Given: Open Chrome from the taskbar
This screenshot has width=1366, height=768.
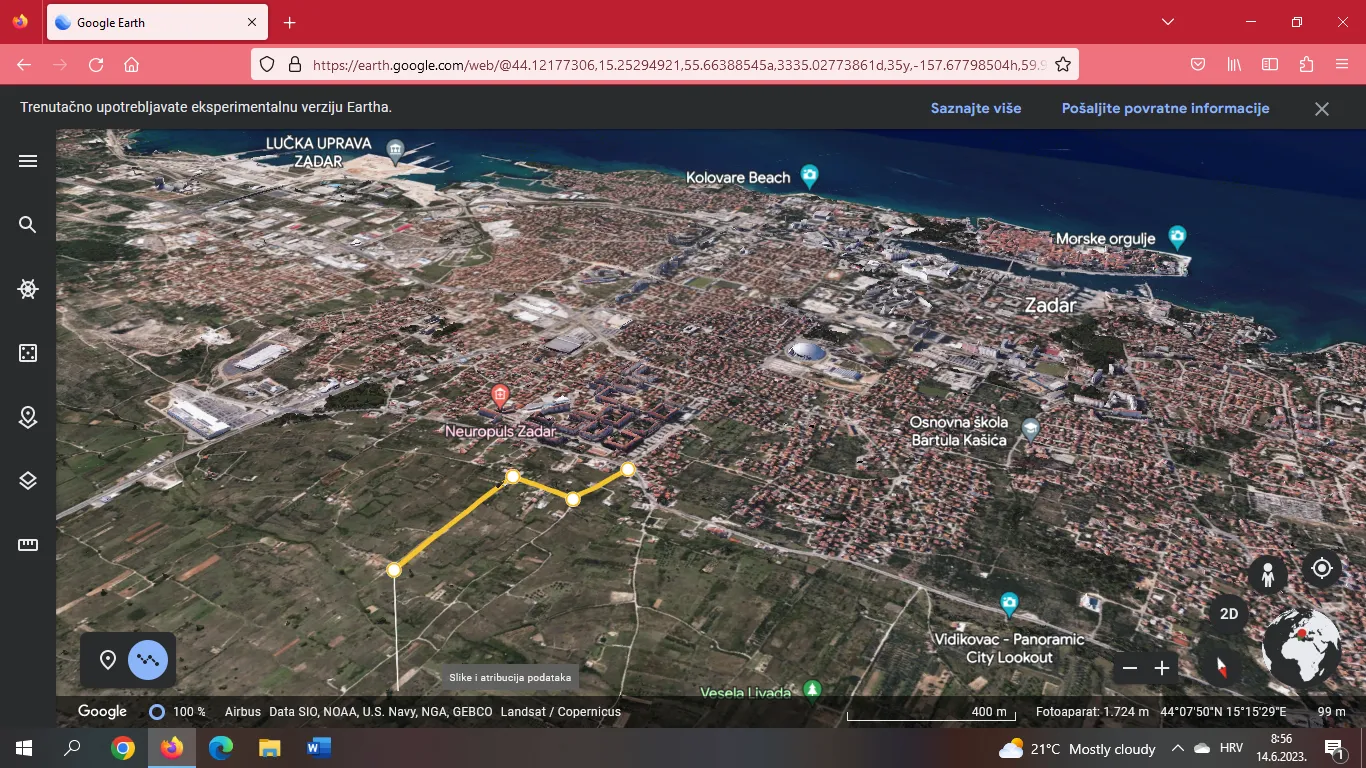Looking at the screenshot, I should coord(123,748).
